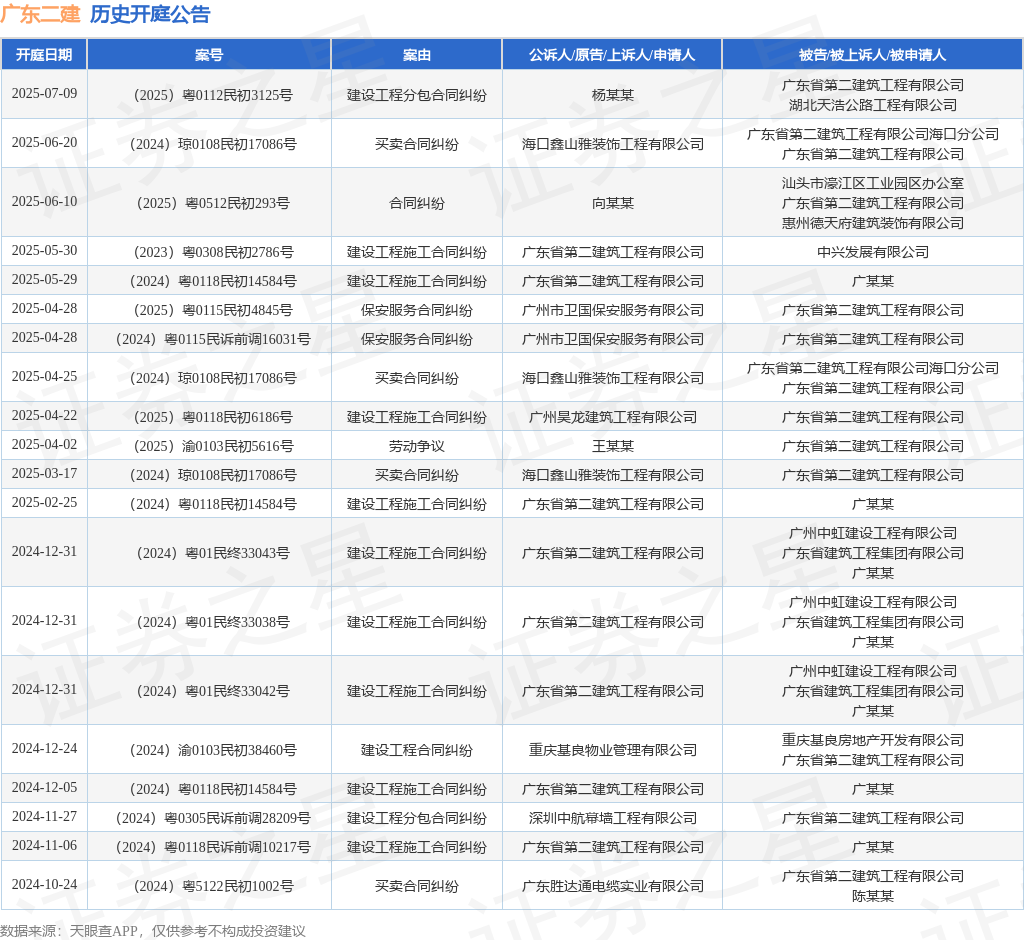The height and width of the screenshot is (940, 1024).
Task: Click the 案由 column header
Action: [x=417, y=55]
